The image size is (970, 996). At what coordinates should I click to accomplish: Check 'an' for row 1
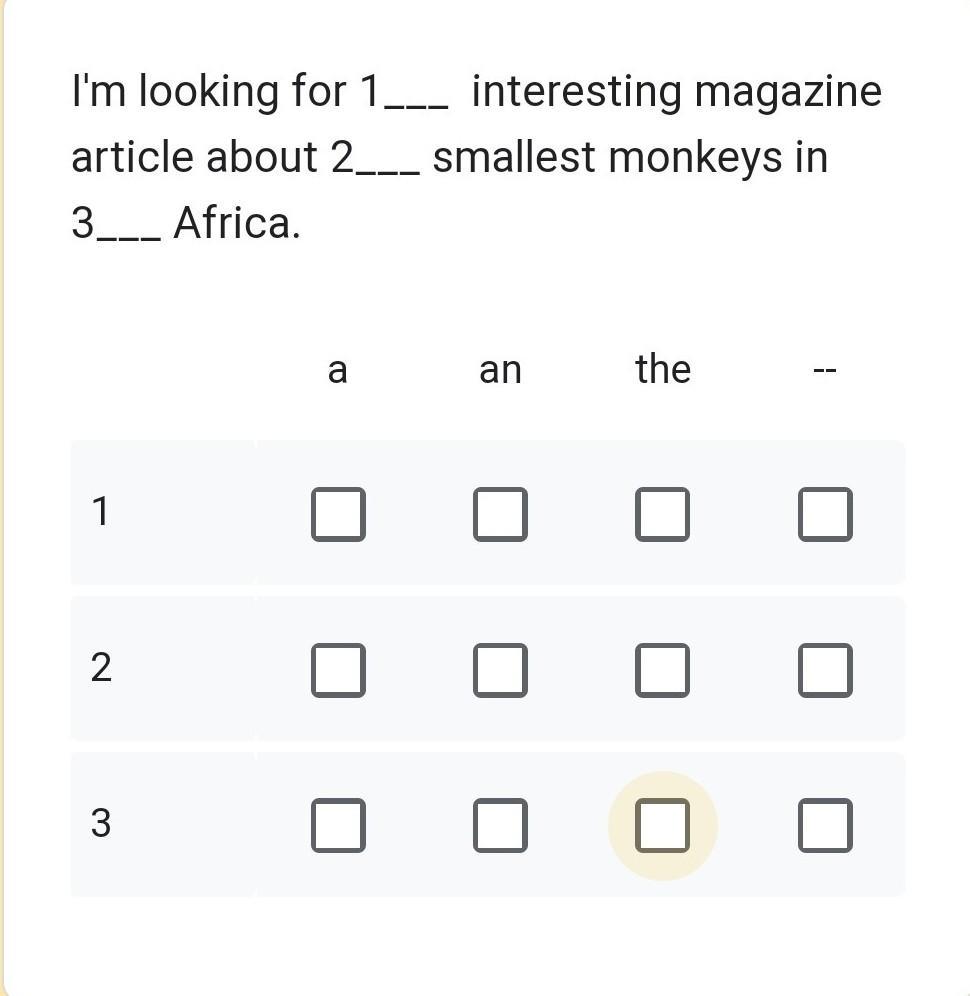(500, 514)
